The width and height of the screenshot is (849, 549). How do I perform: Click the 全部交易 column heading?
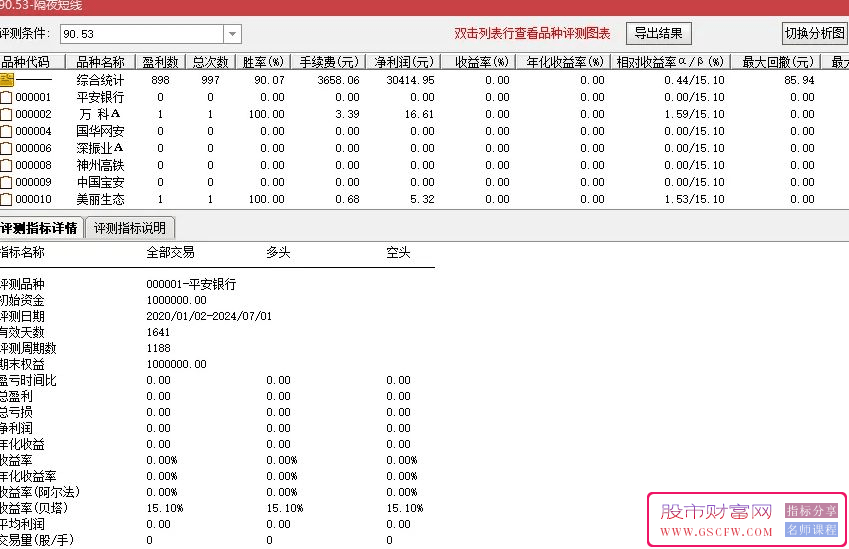pyautogui.click(x=171, y=252)
